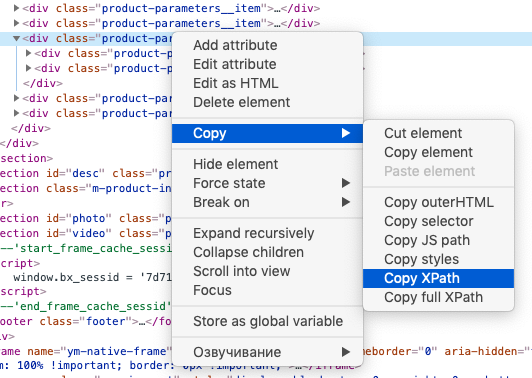Click Copy selector menu entry
The height and width of the screenshot is (378, 532).
438,221
